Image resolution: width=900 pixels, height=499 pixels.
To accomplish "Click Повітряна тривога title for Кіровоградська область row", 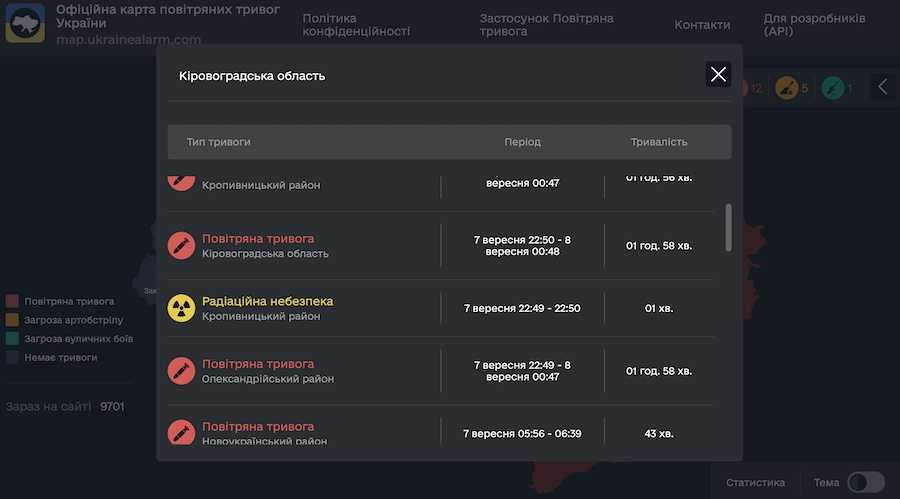I will click(x=258, y=238).
